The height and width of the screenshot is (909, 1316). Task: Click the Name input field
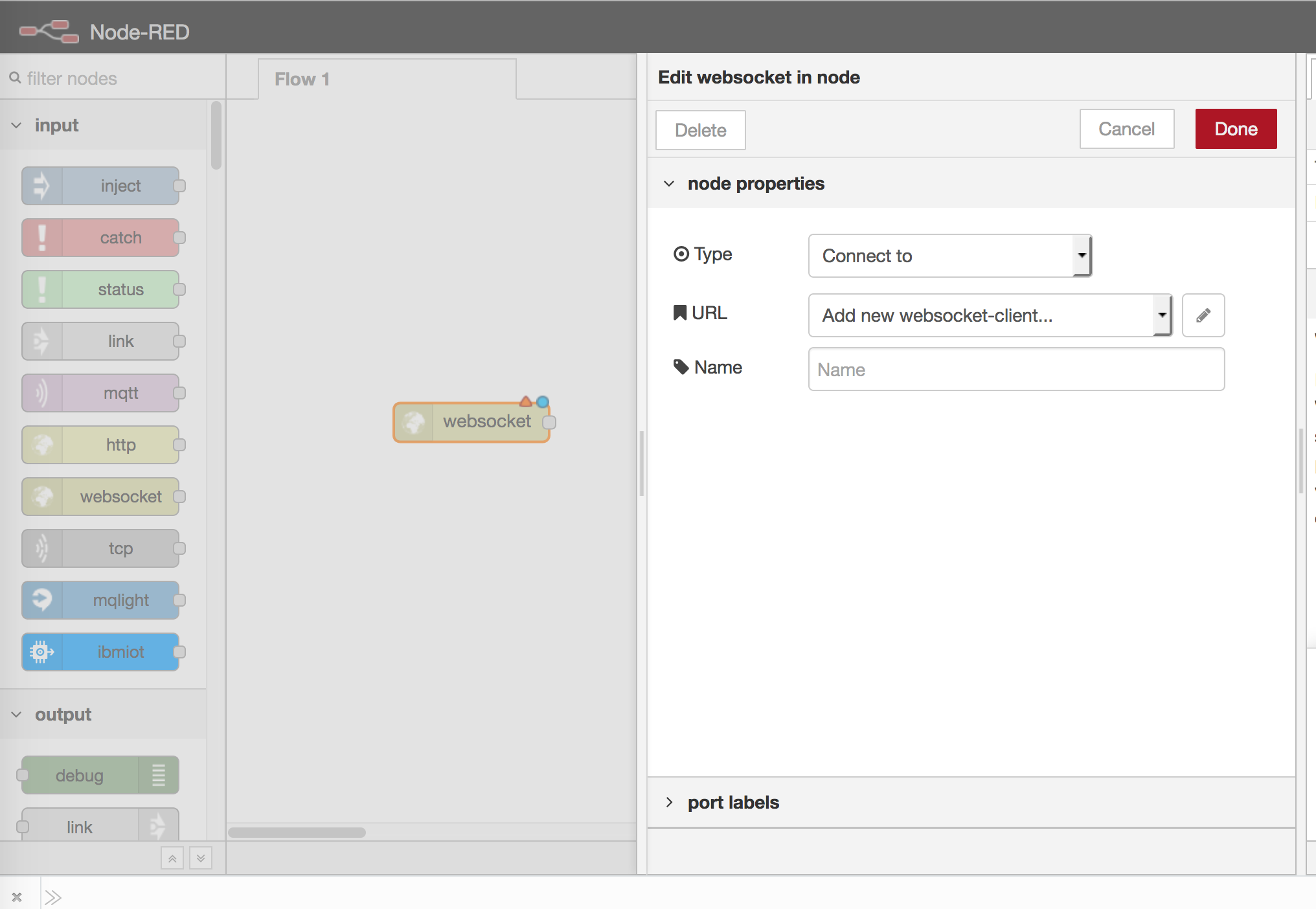pyautogui.click(x=1017, y=369)
